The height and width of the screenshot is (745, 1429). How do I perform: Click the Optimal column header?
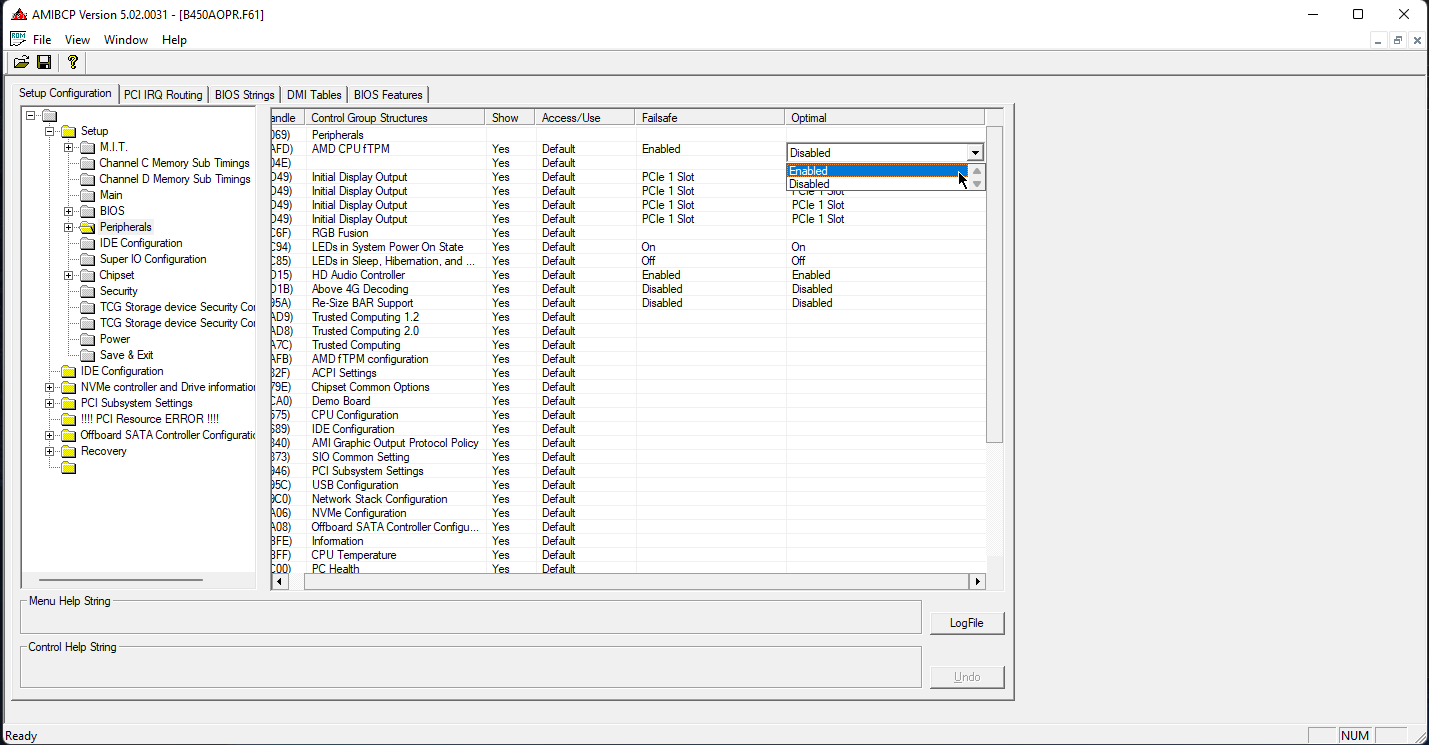tap(885, 118)
